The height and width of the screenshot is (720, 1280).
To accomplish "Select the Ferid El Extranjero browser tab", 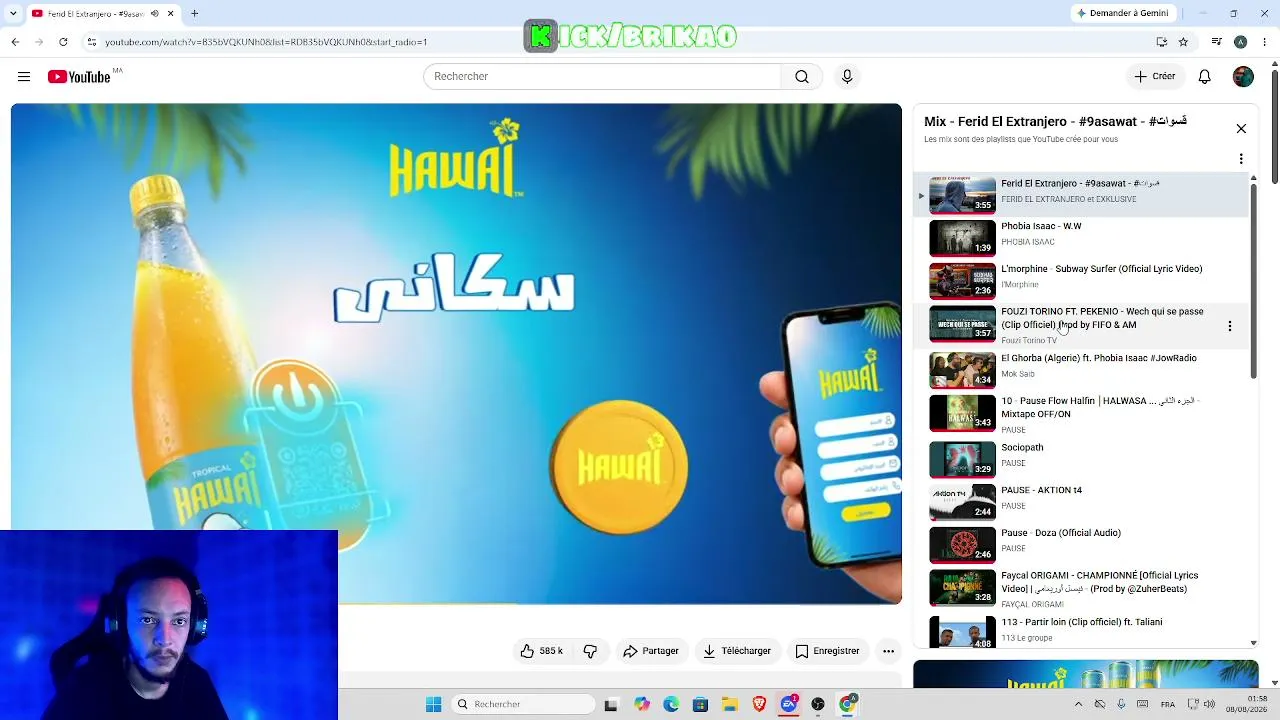I will [92, 14].
